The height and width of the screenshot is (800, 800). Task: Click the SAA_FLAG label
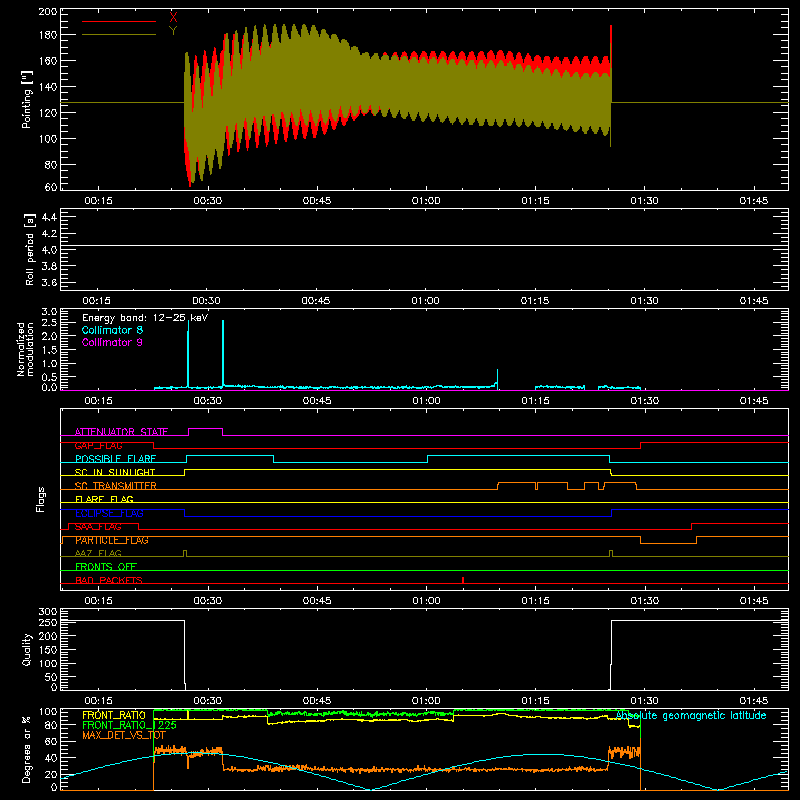tap(98, 527)
